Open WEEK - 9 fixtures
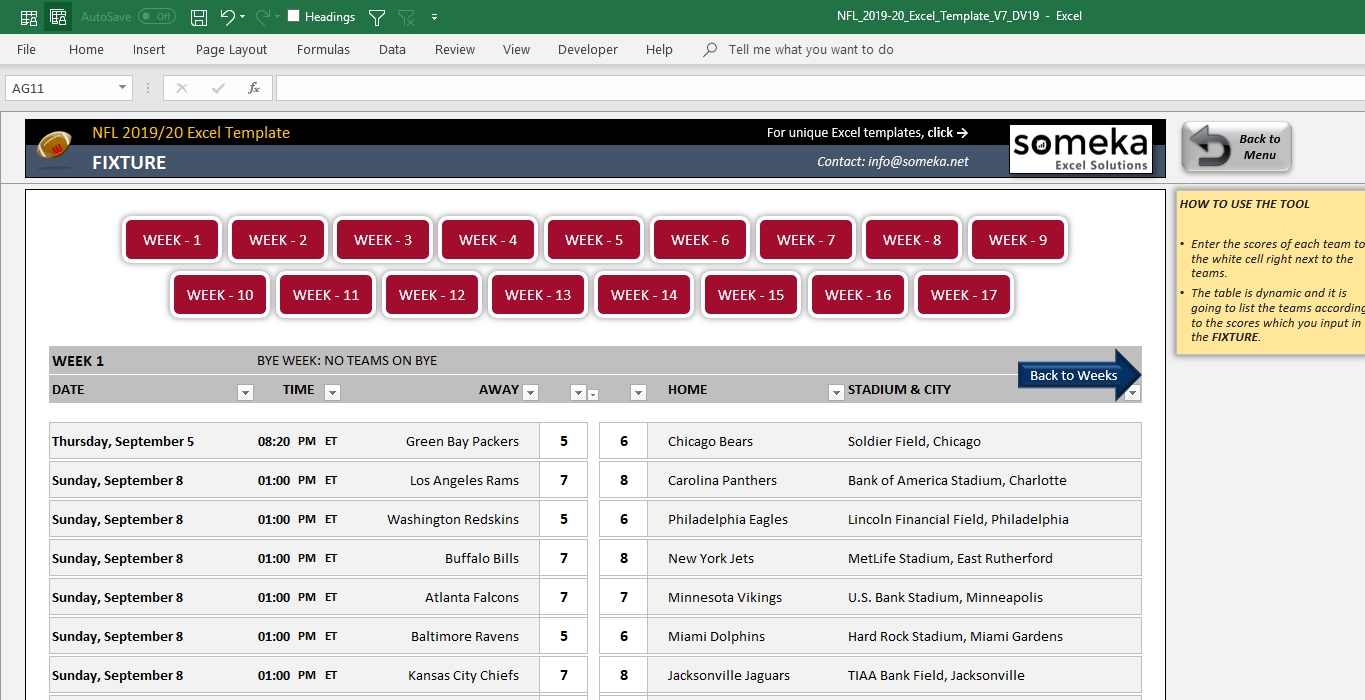 [x=1018, y=240]
